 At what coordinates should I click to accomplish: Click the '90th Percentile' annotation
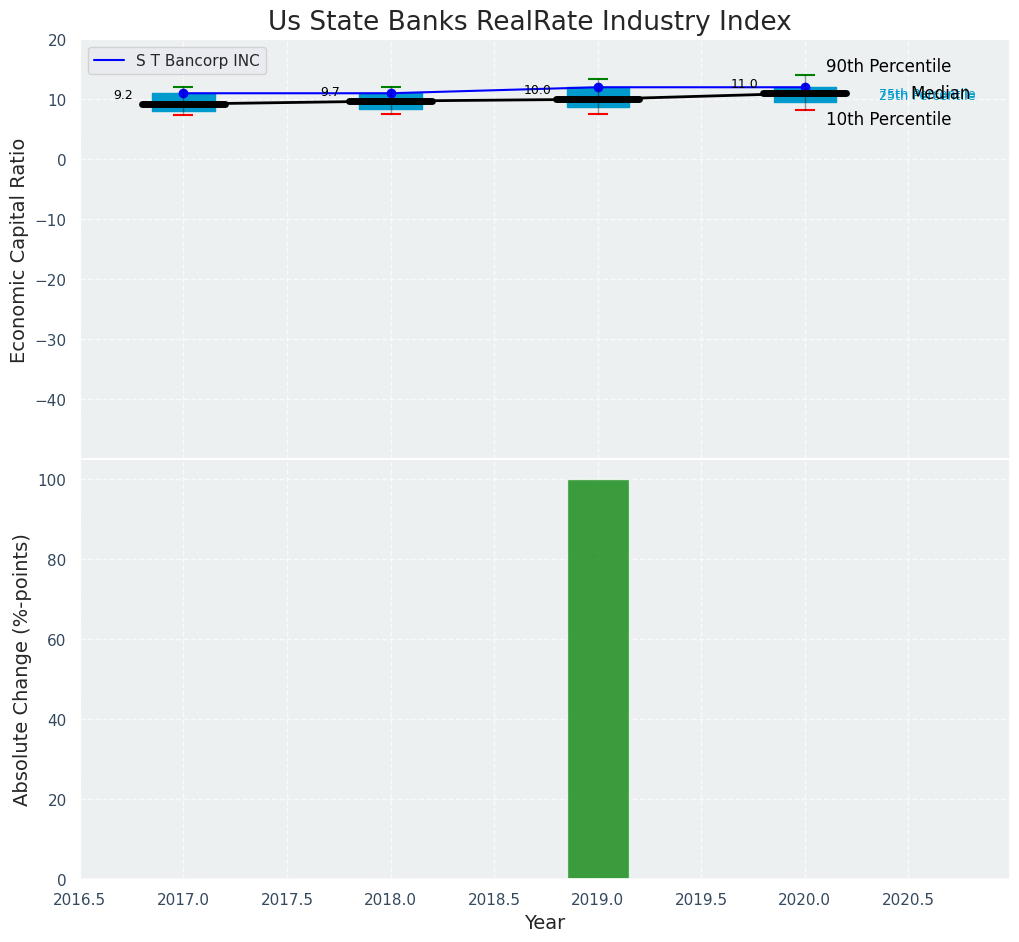[x=888, y=66]
